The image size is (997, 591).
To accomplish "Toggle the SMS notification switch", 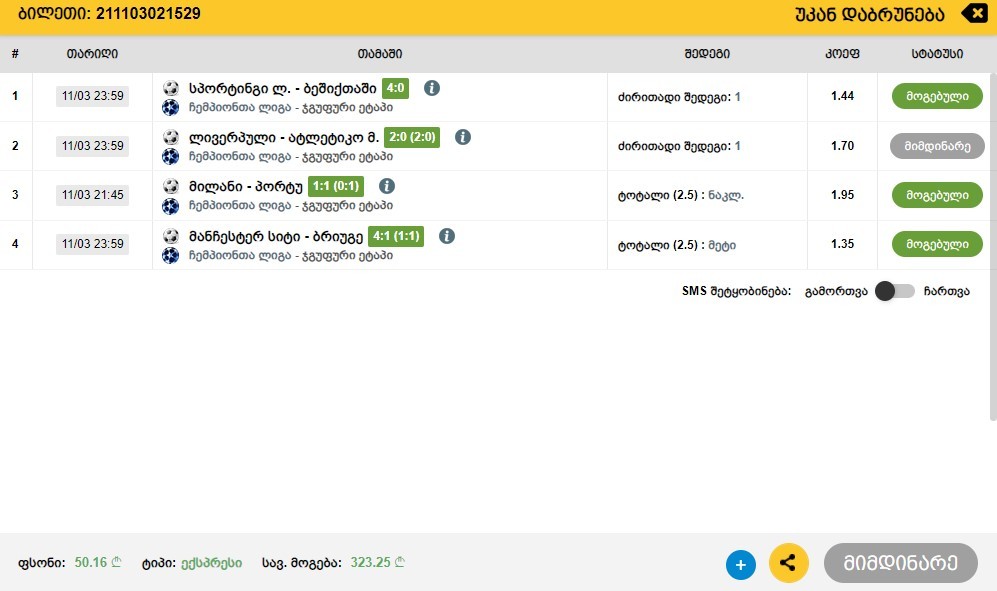I will click(895, 291).
